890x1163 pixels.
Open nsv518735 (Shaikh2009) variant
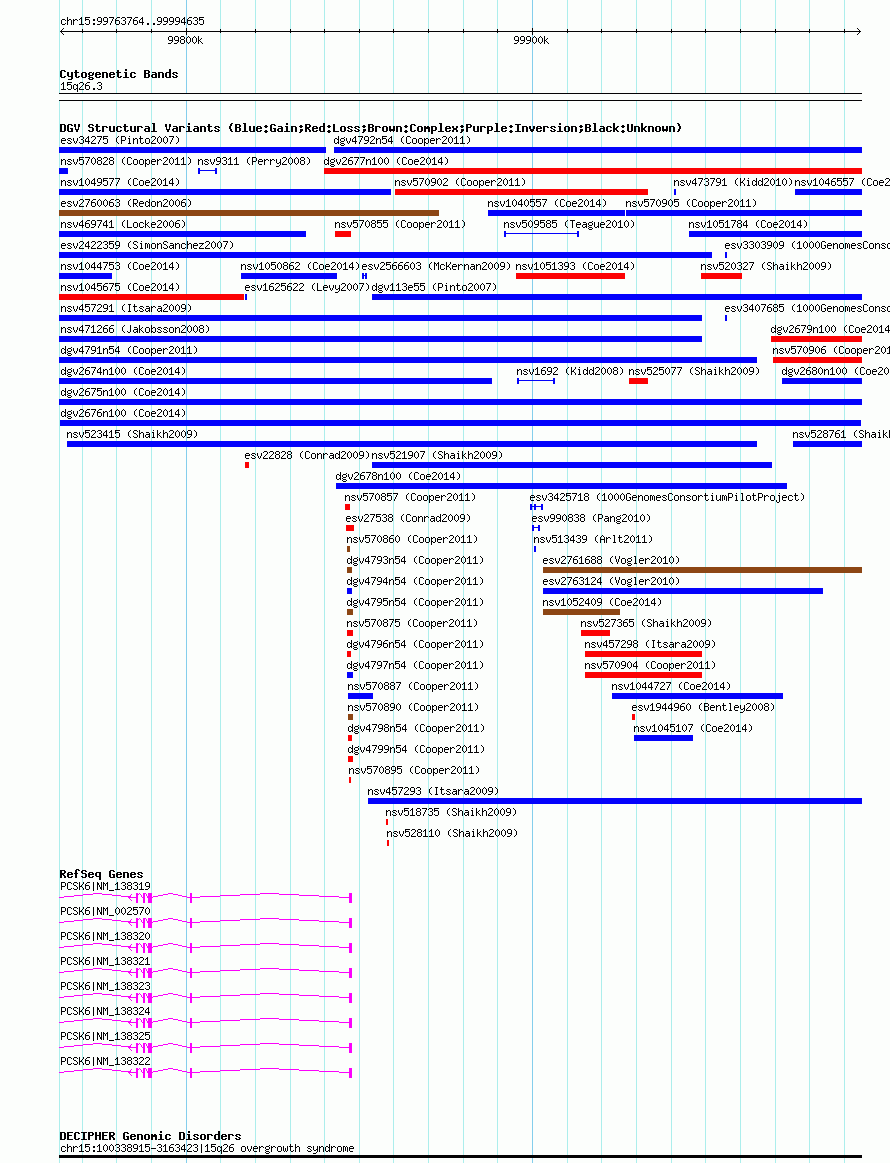tap(451, 812)
